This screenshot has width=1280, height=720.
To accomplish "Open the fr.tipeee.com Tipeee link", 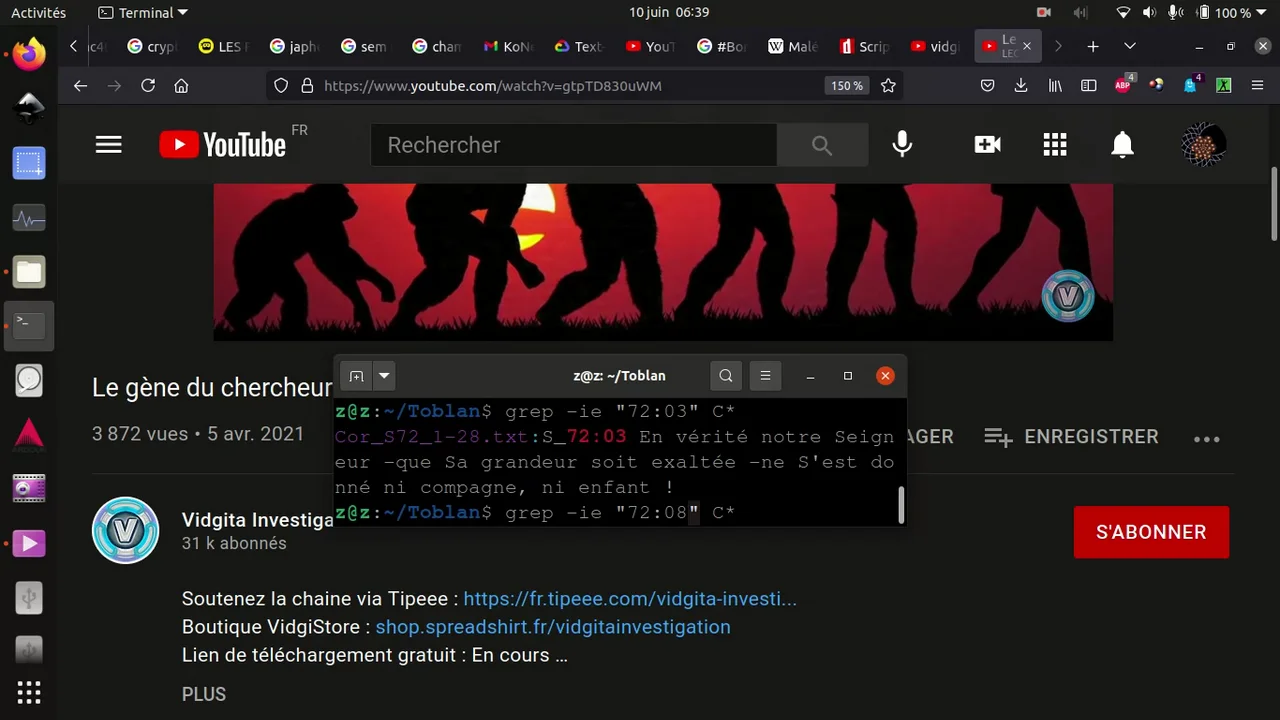I will point(629,599).
